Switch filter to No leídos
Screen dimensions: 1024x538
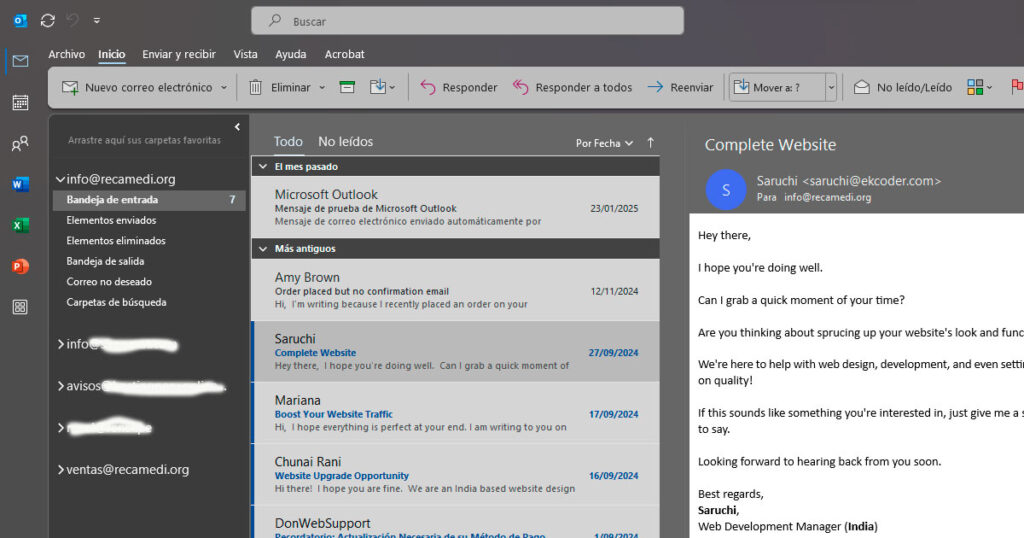tap(345, 142)
